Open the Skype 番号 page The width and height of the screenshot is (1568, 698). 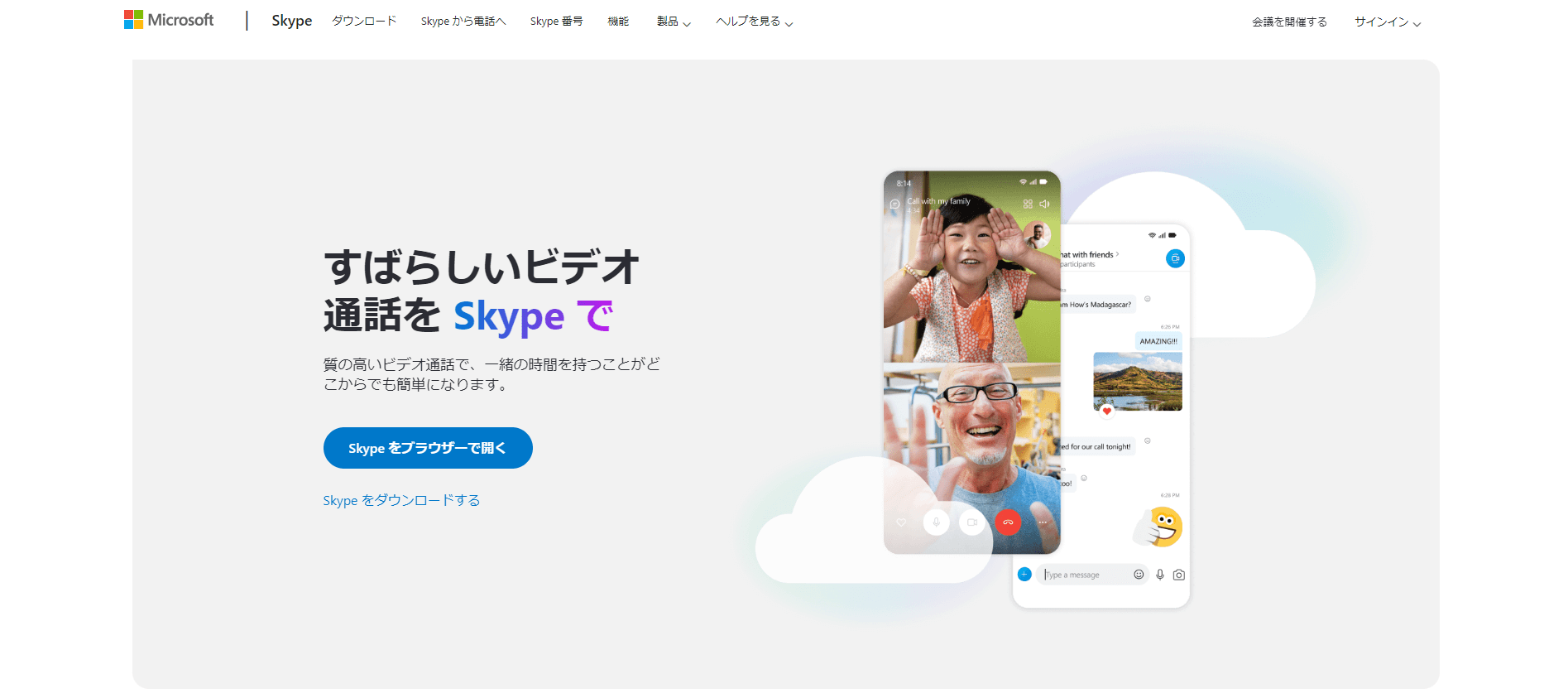556,21
